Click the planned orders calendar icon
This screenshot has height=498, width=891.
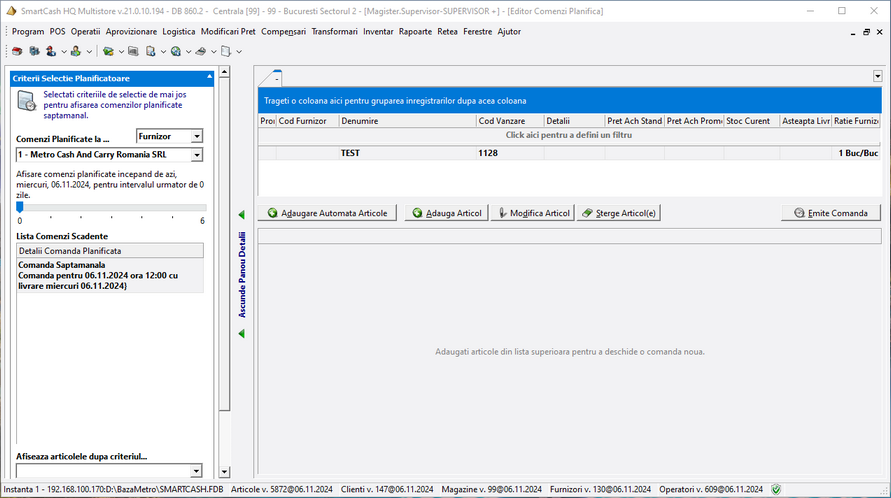(x=26, y=101)
